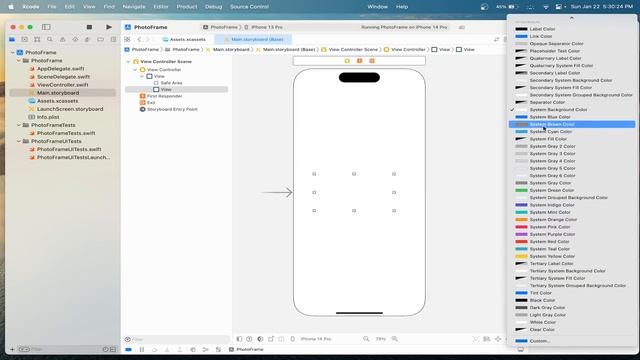Open the Project navigator tab icon

pos(12,40)
